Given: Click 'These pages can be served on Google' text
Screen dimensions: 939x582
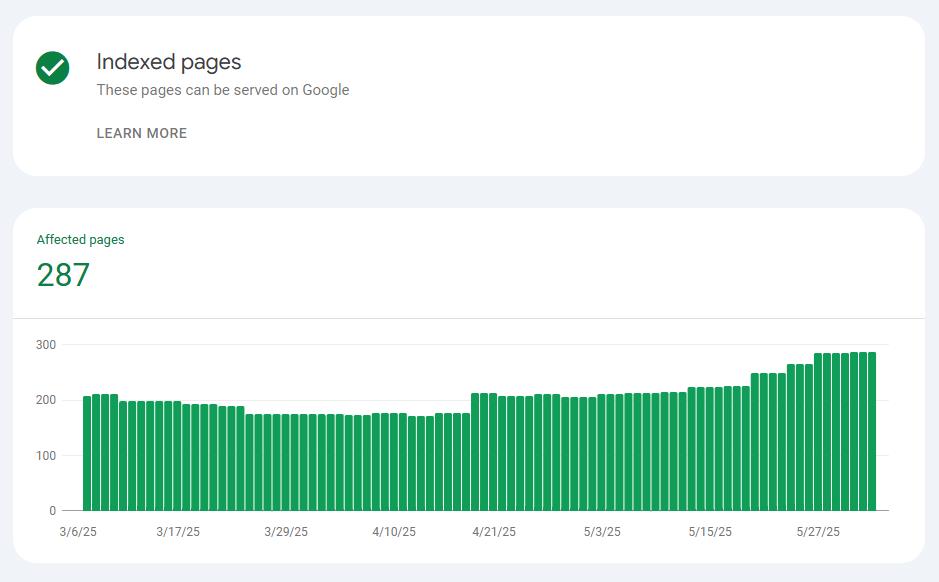Looking at the screenshot, I should click(223, 90).
